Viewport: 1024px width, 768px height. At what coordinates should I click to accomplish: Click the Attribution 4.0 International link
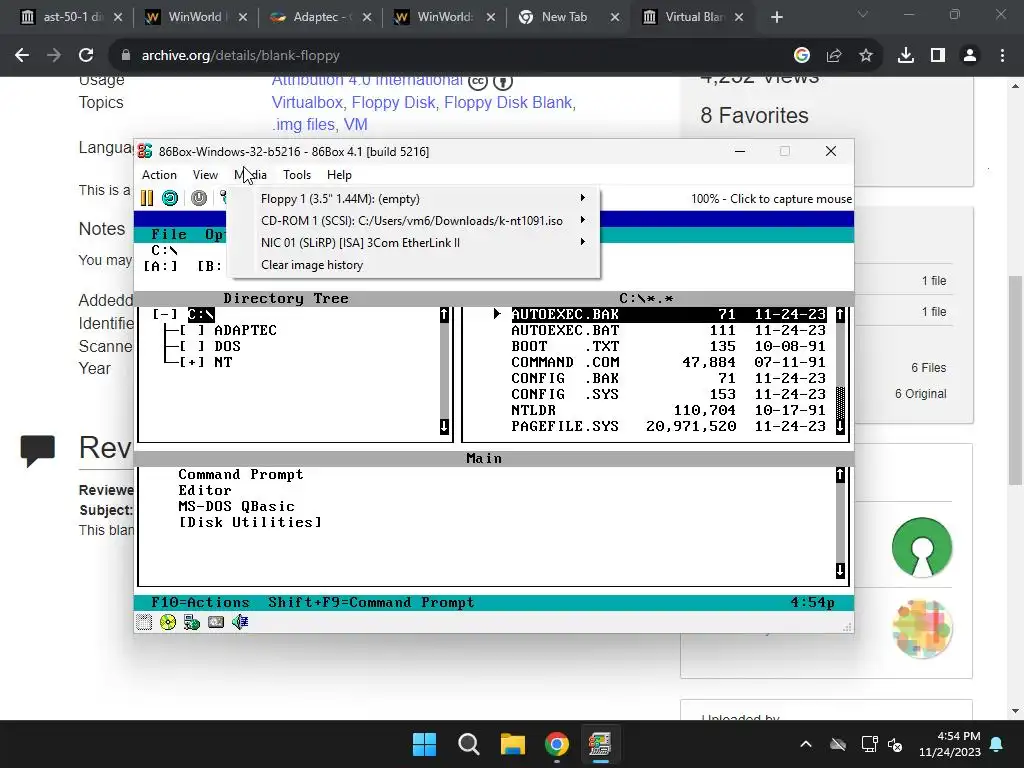coord(367,80)
